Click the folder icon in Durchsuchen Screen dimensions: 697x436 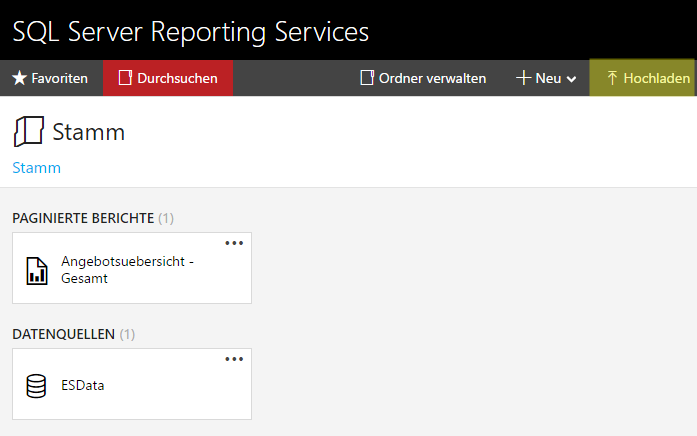(125, 78)
